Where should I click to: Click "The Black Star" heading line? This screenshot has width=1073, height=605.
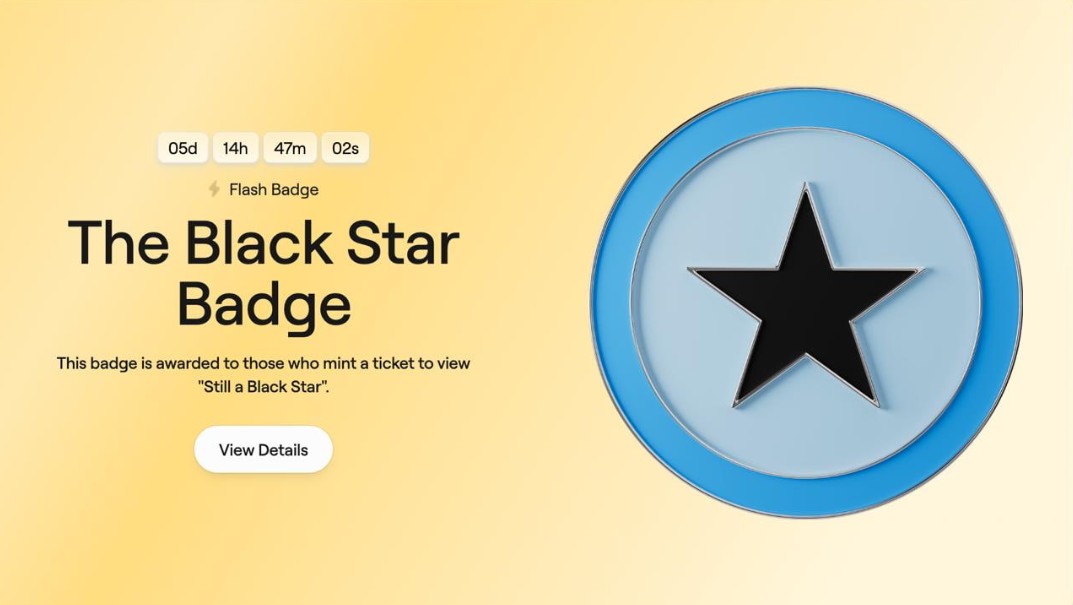263,242
